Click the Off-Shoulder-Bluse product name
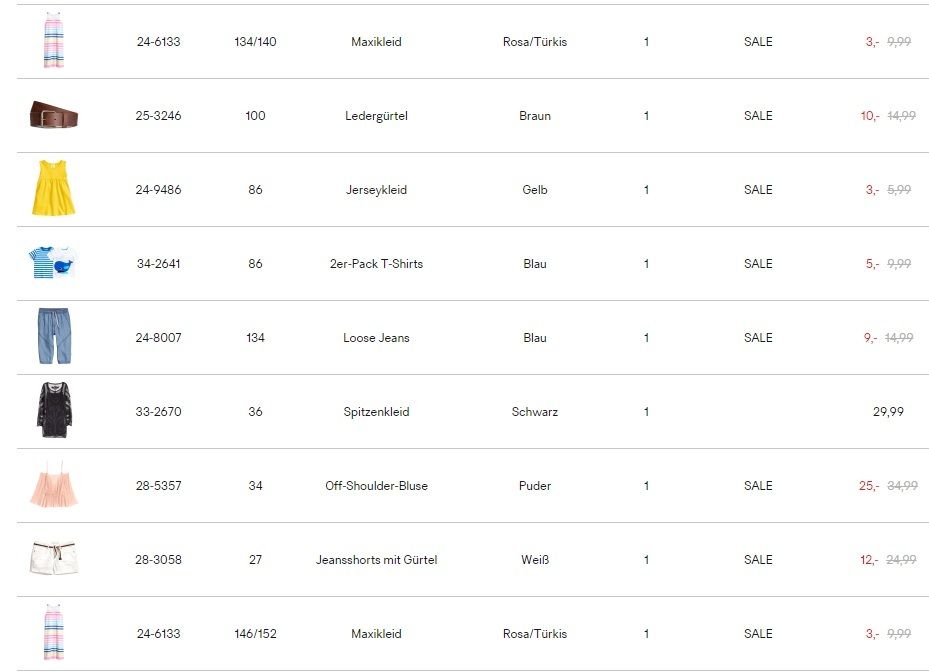 (x=376, y=486)
